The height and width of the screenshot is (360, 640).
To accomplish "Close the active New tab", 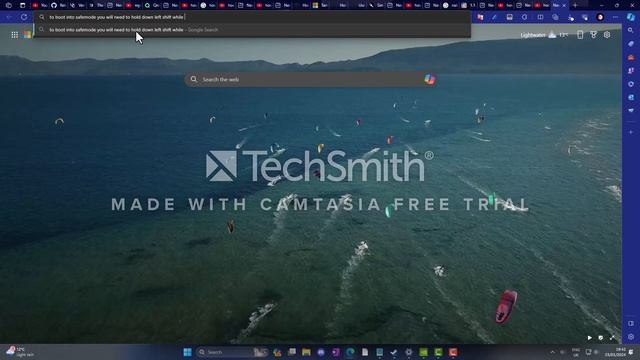I will [x=564, y=5].
